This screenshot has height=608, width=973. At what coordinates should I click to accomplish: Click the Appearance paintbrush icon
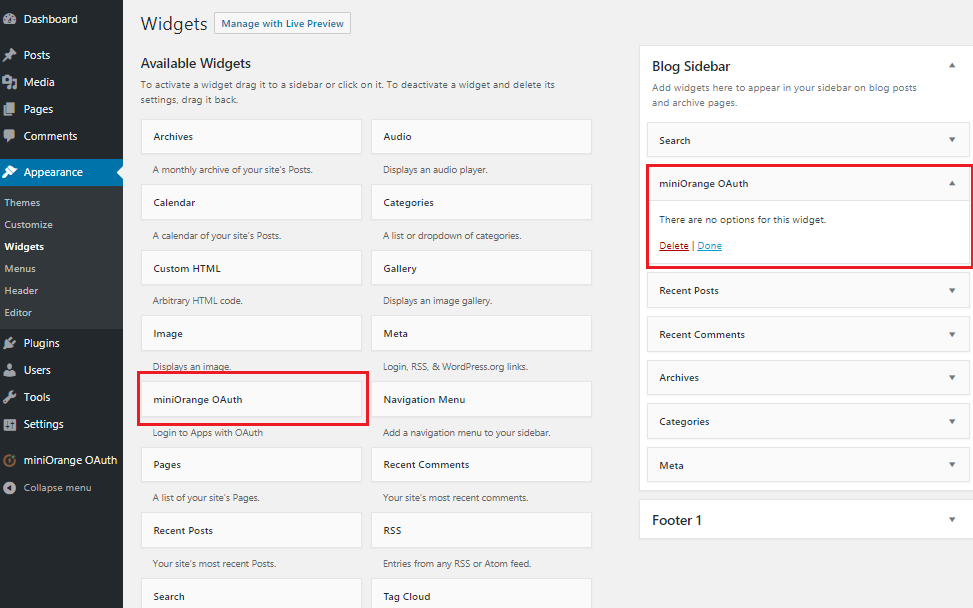coord(9,172)
